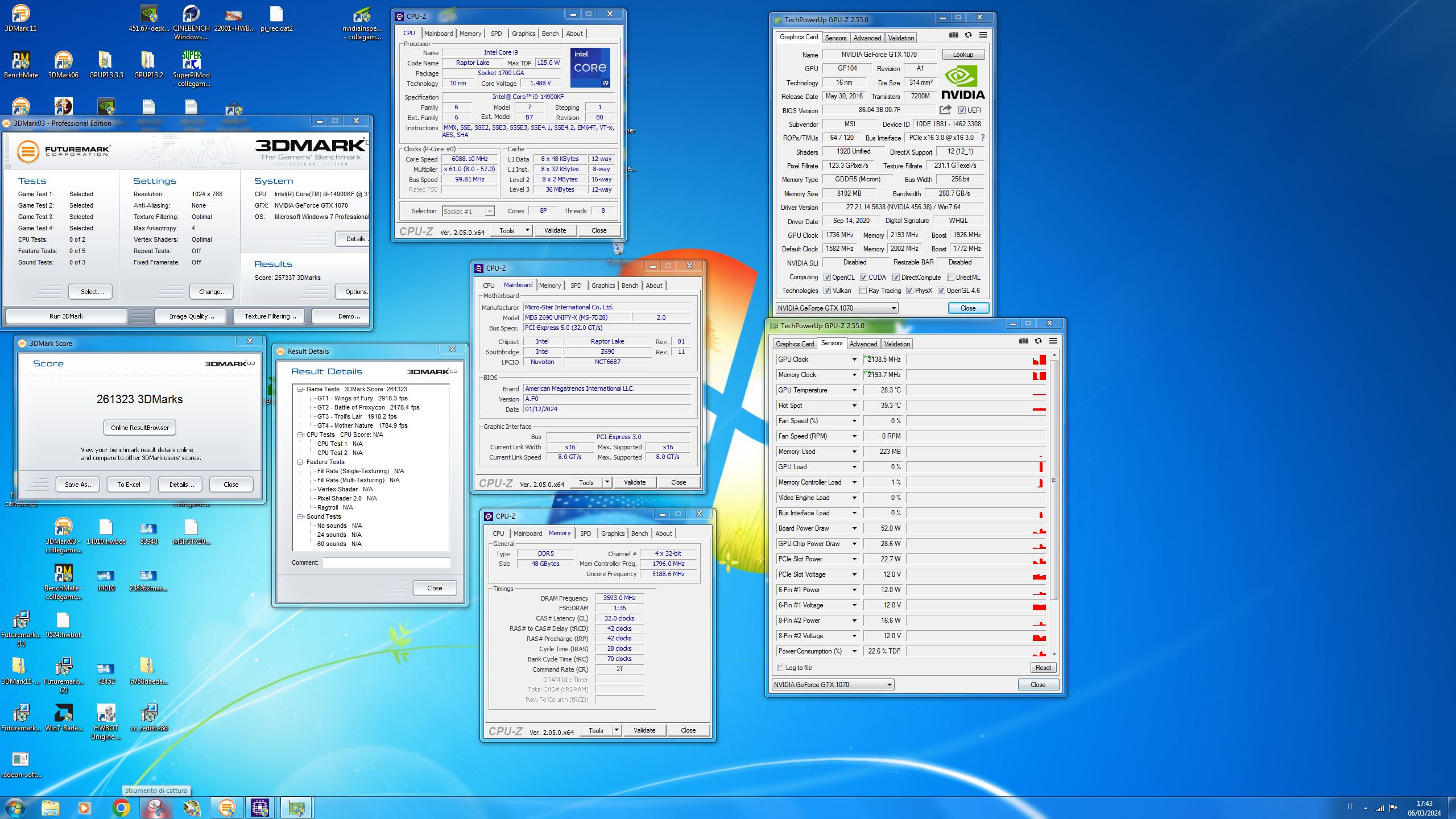
Task: Open the Validation tab in GPU-Z Graphics Card window
Action: click(901, 38)
